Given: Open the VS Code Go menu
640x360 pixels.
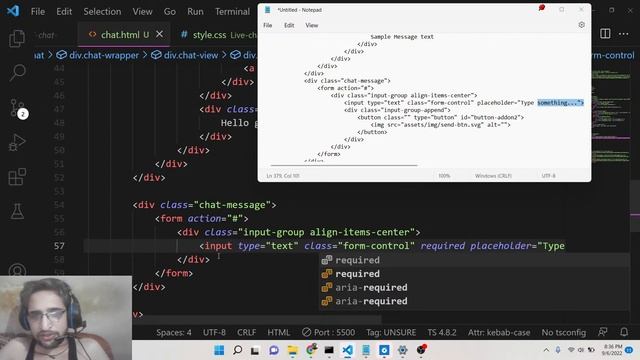Looking at the screenshot, I should [170, 11].
